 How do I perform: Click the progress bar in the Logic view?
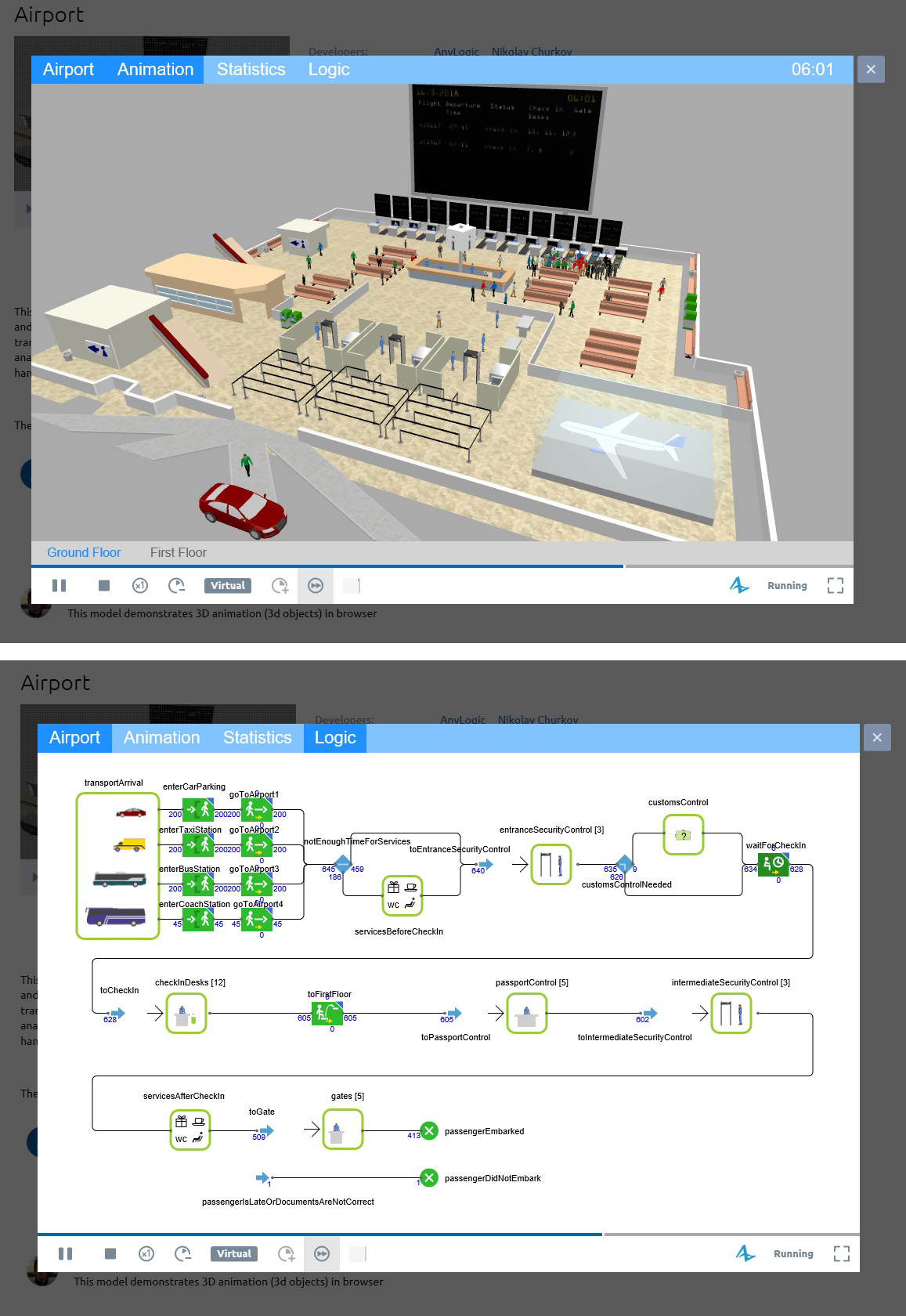(x=448, y=1235)
